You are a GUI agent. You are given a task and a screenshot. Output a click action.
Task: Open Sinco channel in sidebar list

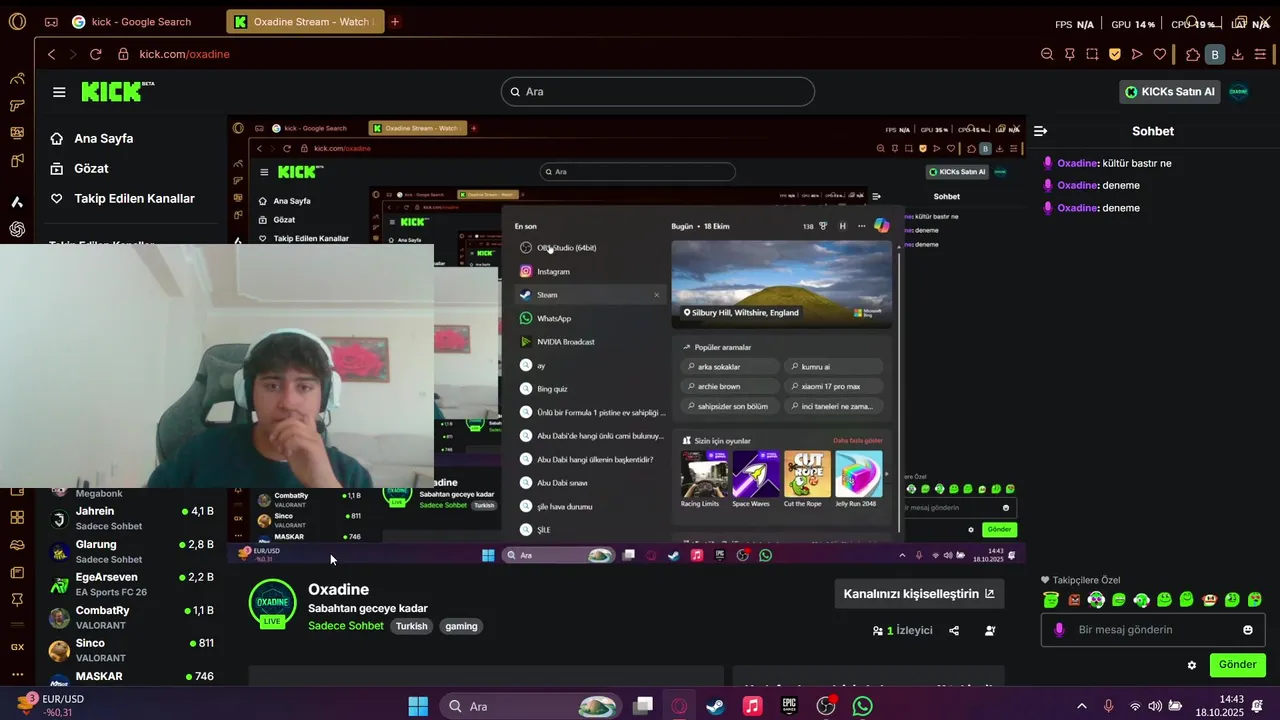(132, 650)
